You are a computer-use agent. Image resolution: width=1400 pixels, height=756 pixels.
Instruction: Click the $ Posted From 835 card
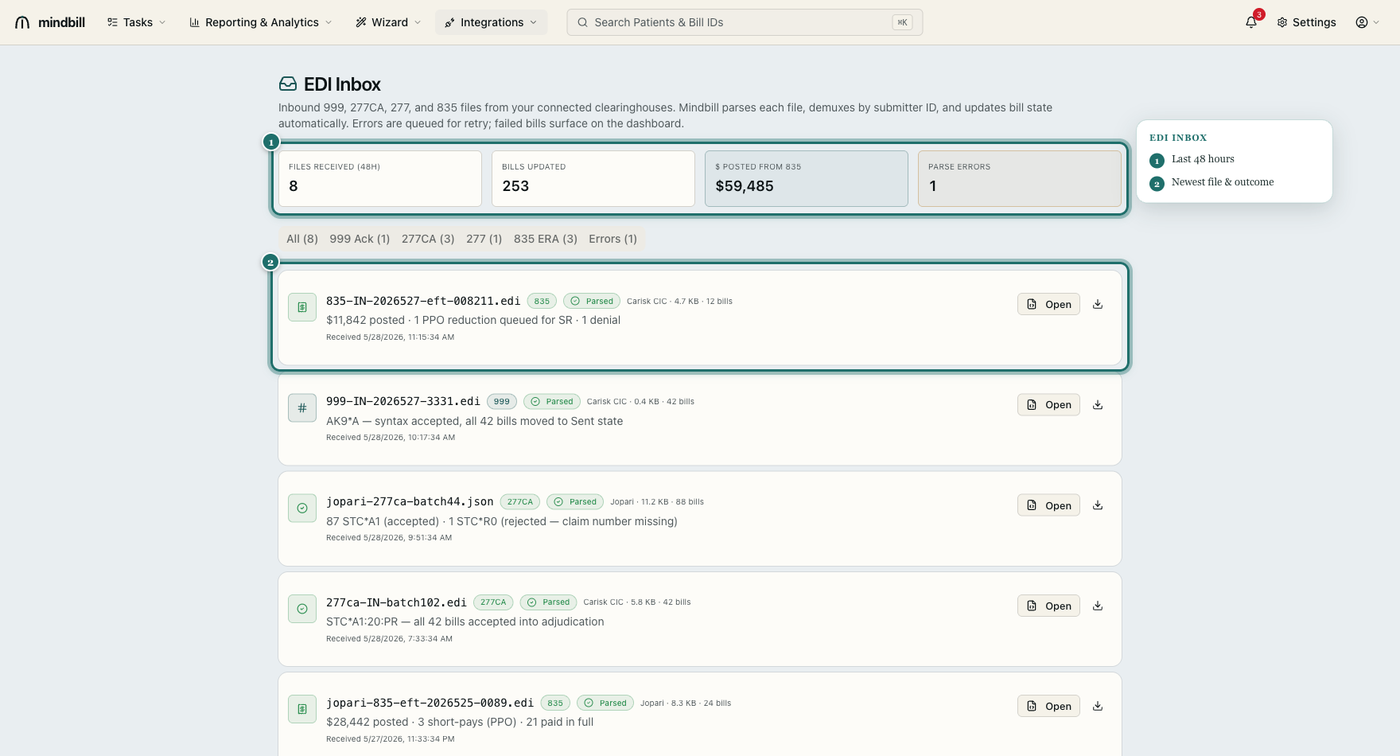[806, 179]
